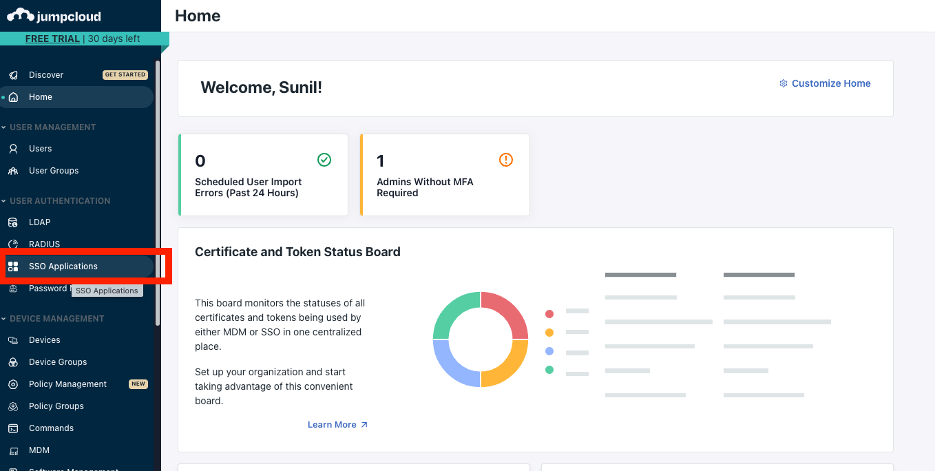Select the SSO Applications grid icon
Viewport: 936px width, 472px height.
(13, 266)
